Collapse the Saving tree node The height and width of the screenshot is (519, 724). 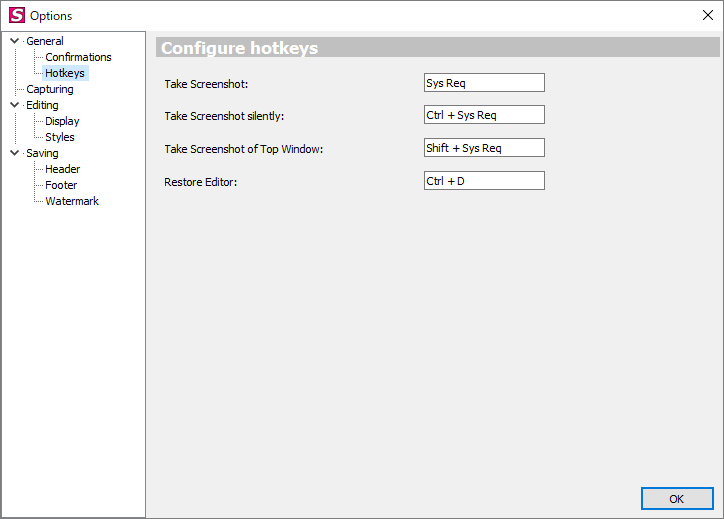click(14, 153)
